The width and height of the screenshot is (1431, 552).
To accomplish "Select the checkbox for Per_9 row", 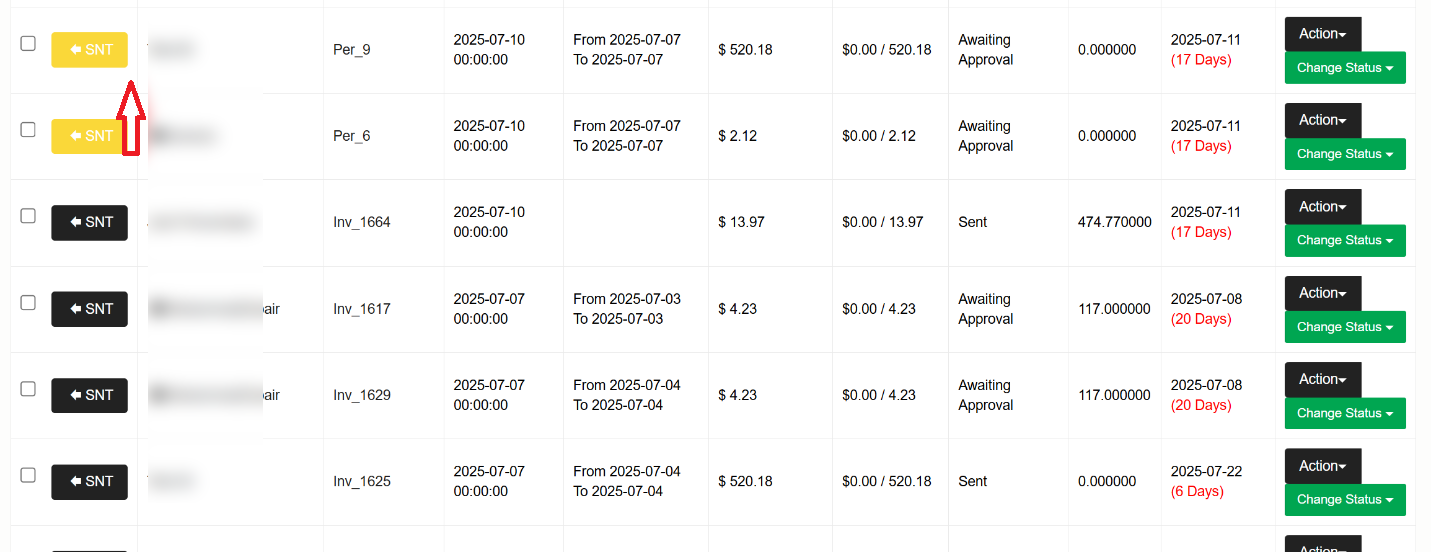I will pyautogui.click(x=28, y=44).
